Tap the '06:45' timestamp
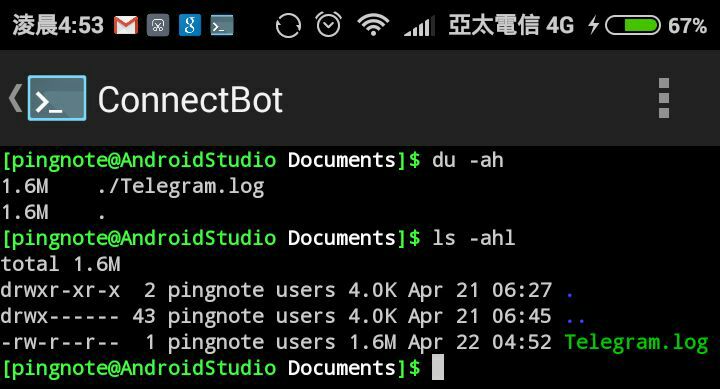The image size is (720, 389). (522, 316)
